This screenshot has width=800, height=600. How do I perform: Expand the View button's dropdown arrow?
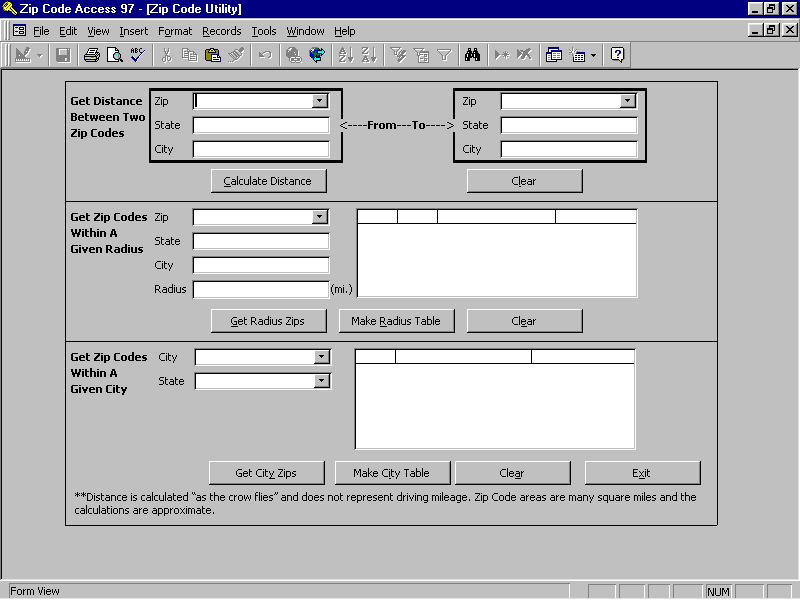coord(39,55)
